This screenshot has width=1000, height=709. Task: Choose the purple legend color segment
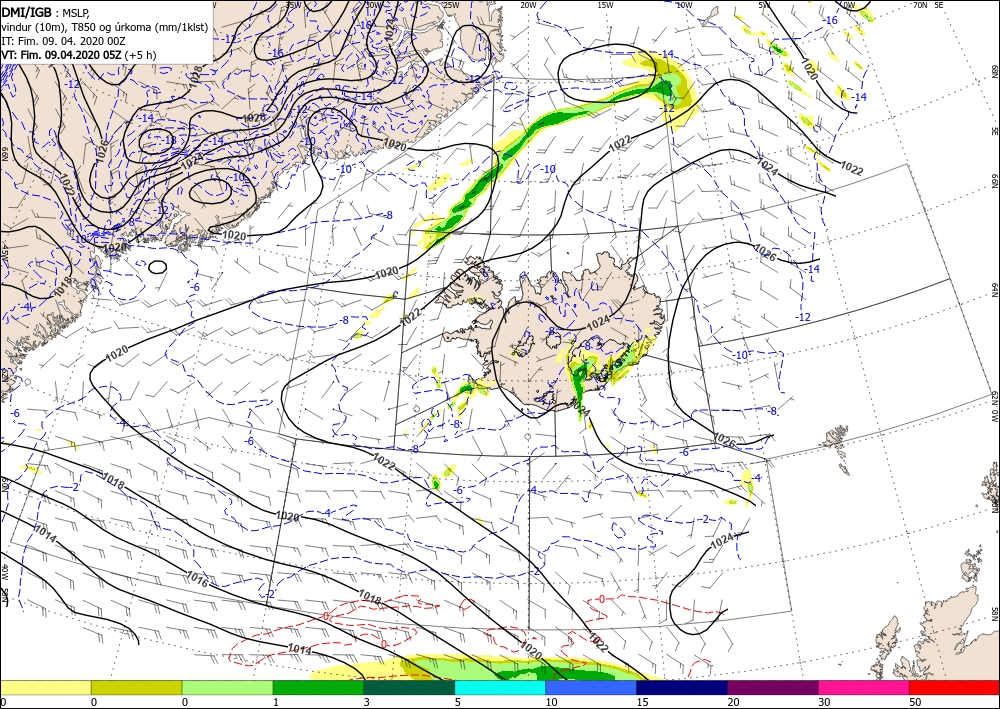coord(772,687)
